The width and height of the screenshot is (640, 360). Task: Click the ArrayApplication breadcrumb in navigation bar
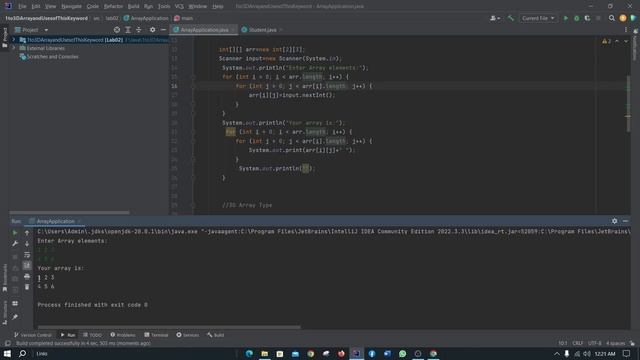(146, 18)
